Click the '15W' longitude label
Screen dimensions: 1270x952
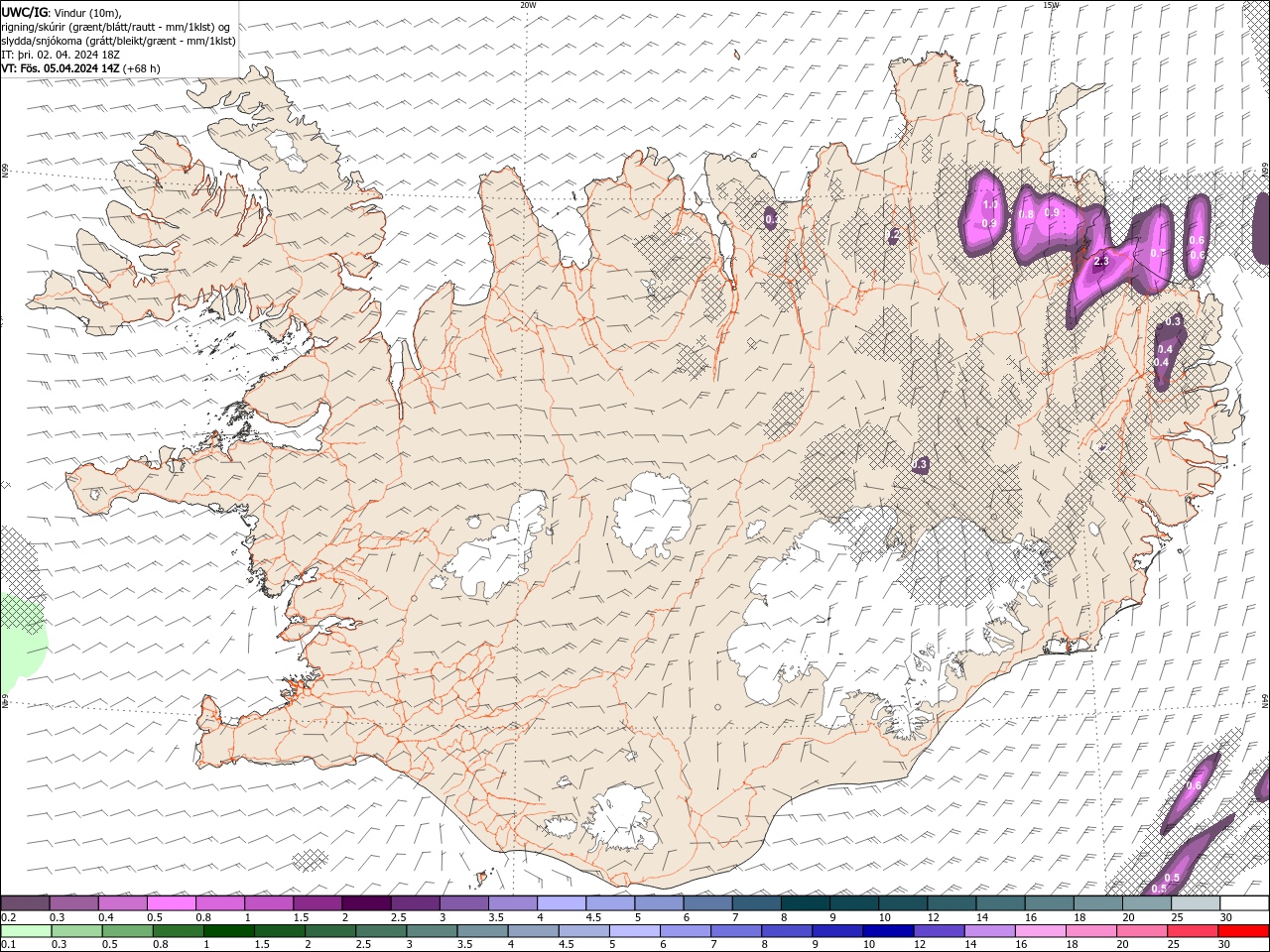pyautogui.click(x=1051, y=5)
